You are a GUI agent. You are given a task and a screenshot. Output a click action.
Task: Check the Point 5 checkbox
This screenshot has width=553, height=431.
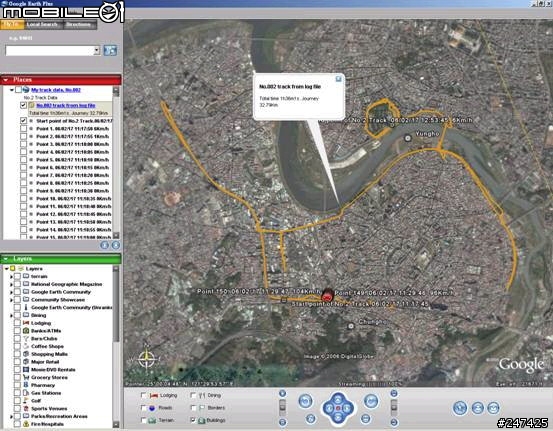pos(23,160)
